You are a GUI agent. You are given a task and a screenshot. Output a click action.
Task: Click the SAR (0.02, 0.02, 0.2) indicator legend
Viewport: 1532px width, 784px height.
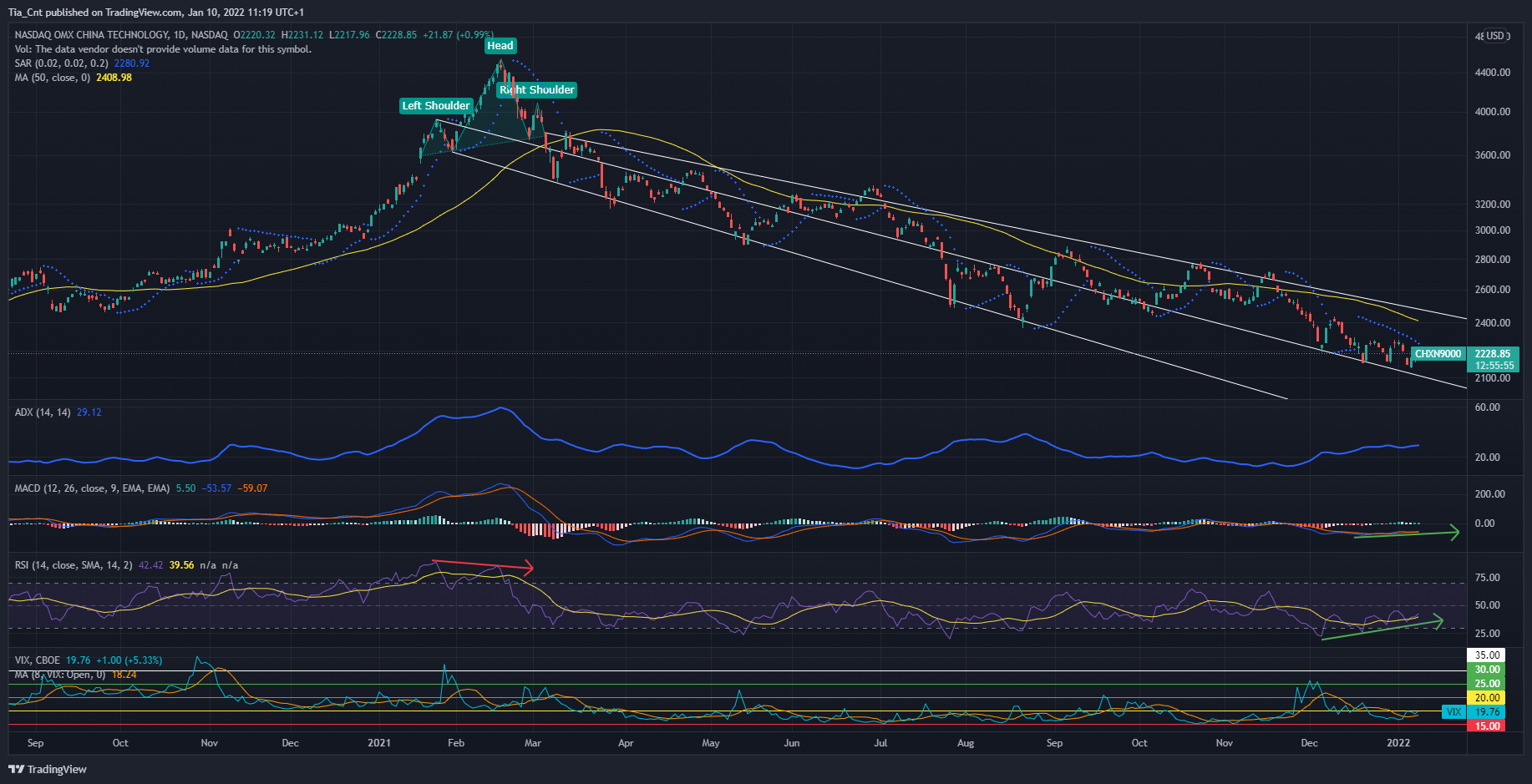coord(61,63)
